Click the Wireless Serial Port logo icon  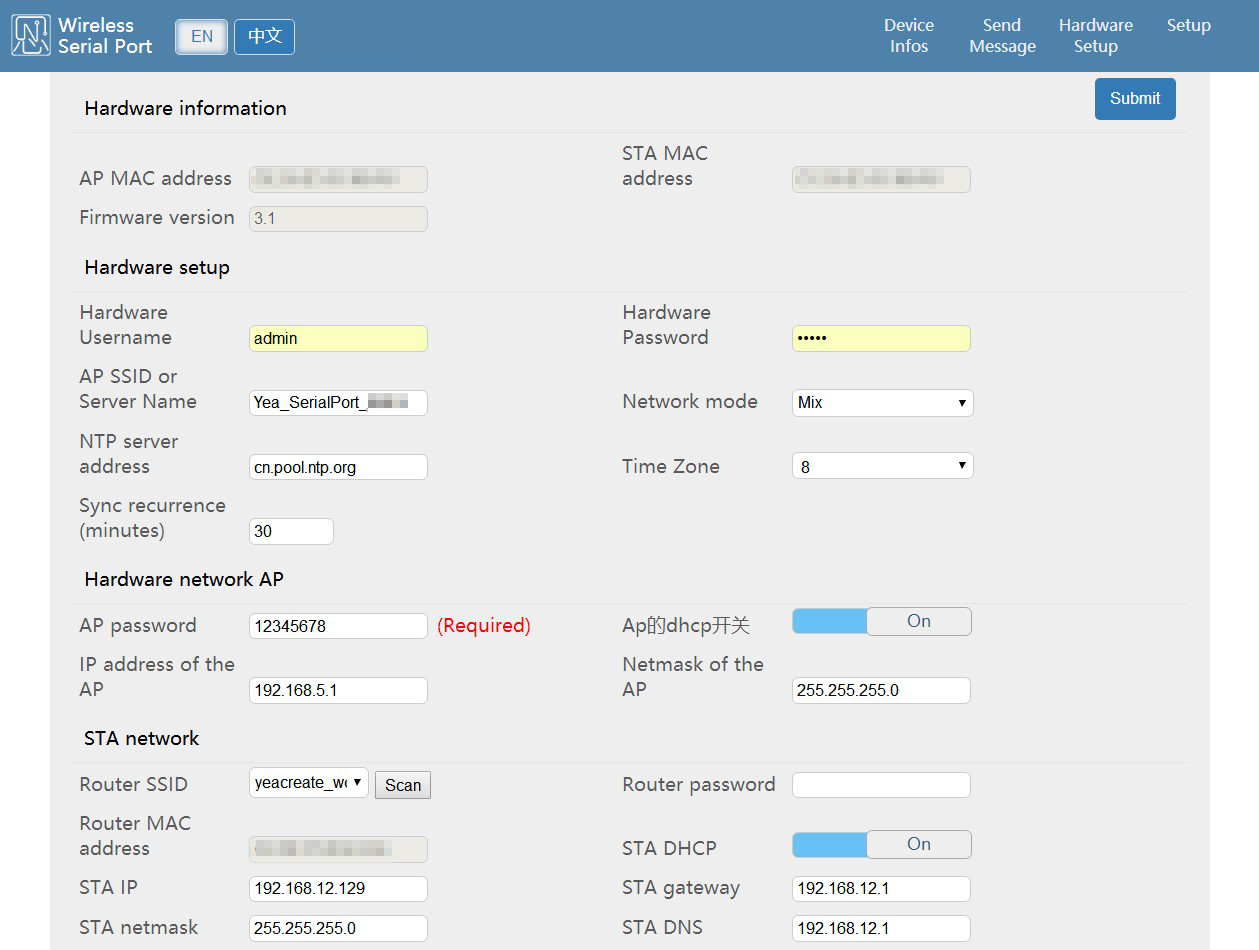pos(30,36)
